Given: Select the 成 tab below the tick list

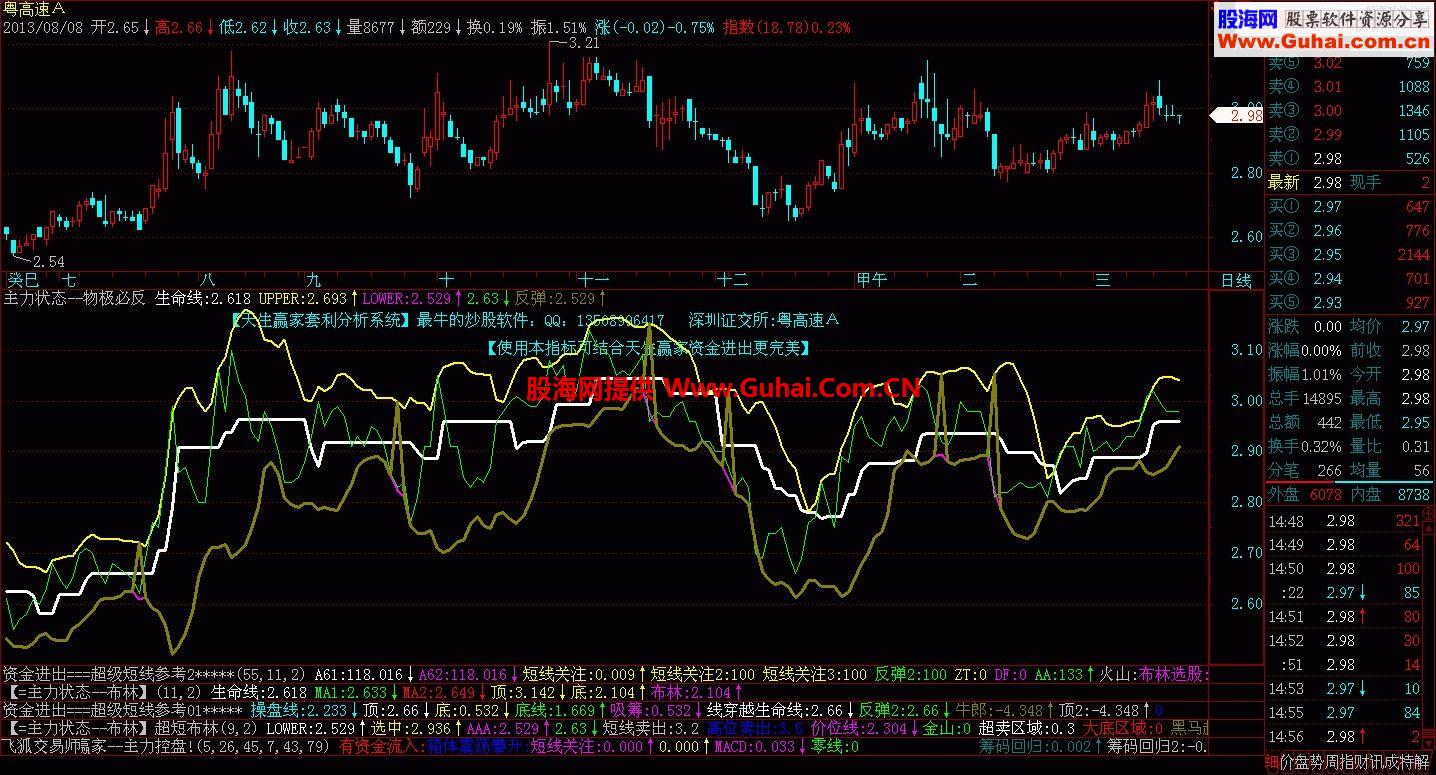Looking at the screenshot, I should [1392, 762].
